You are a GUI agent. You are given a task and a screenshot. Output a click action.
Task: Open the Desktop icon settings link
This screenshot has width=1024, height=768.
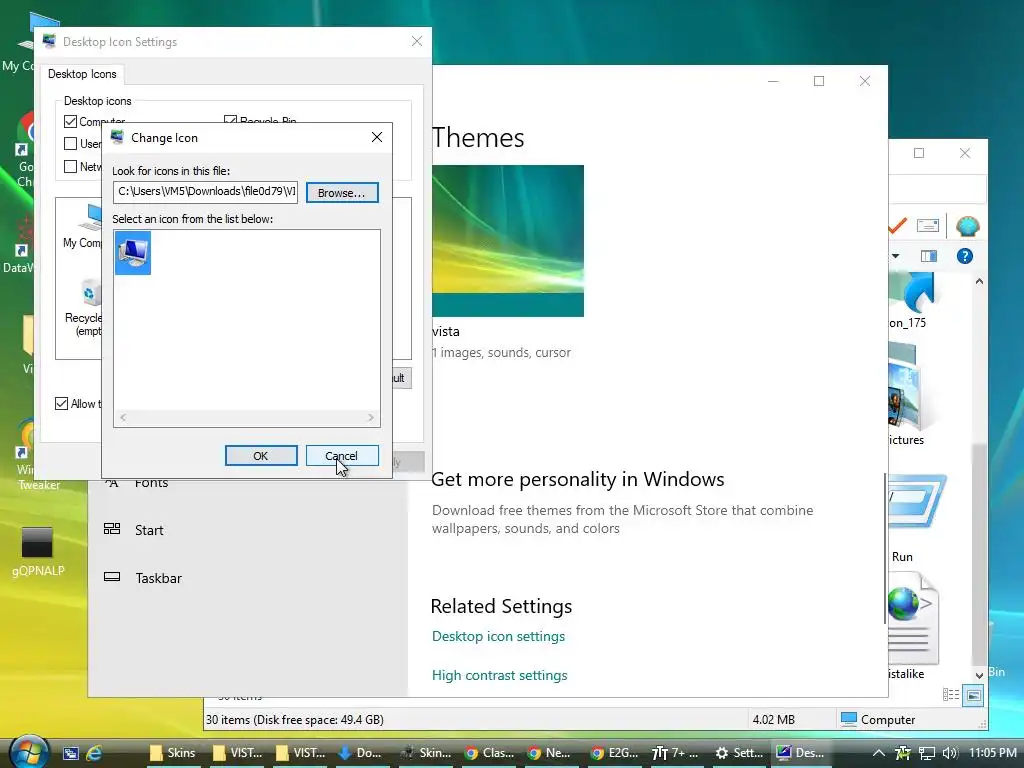tap(498, 636)
